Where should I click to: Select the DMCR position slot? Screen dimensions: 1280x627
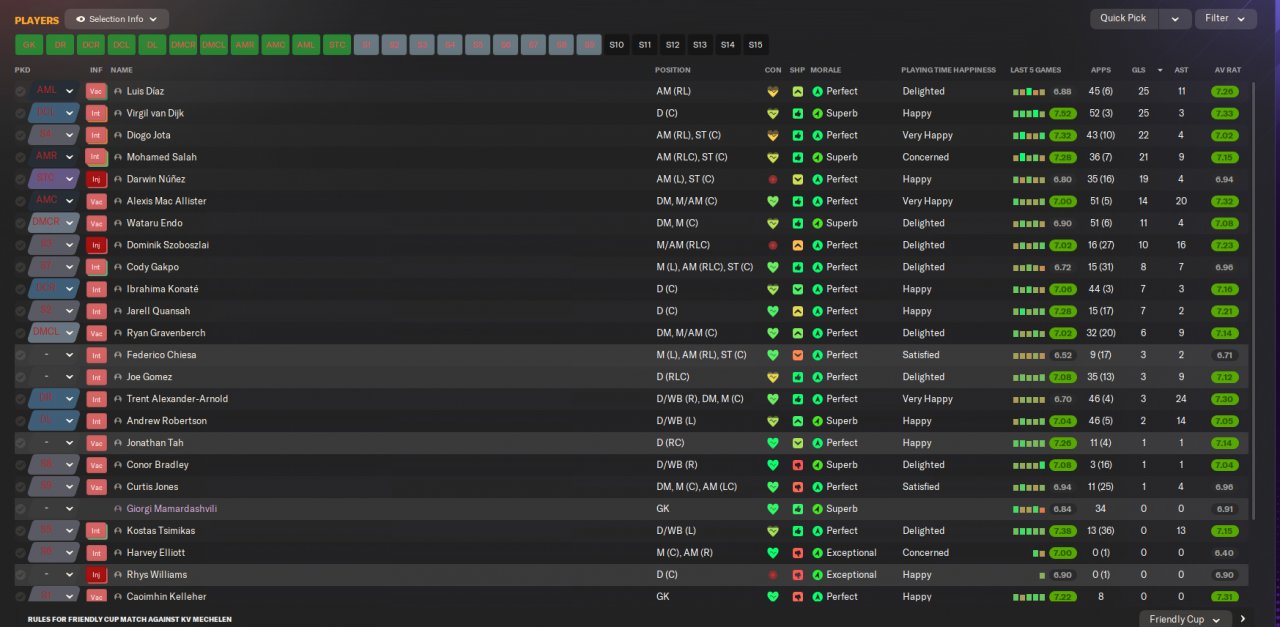pos(183,45)
